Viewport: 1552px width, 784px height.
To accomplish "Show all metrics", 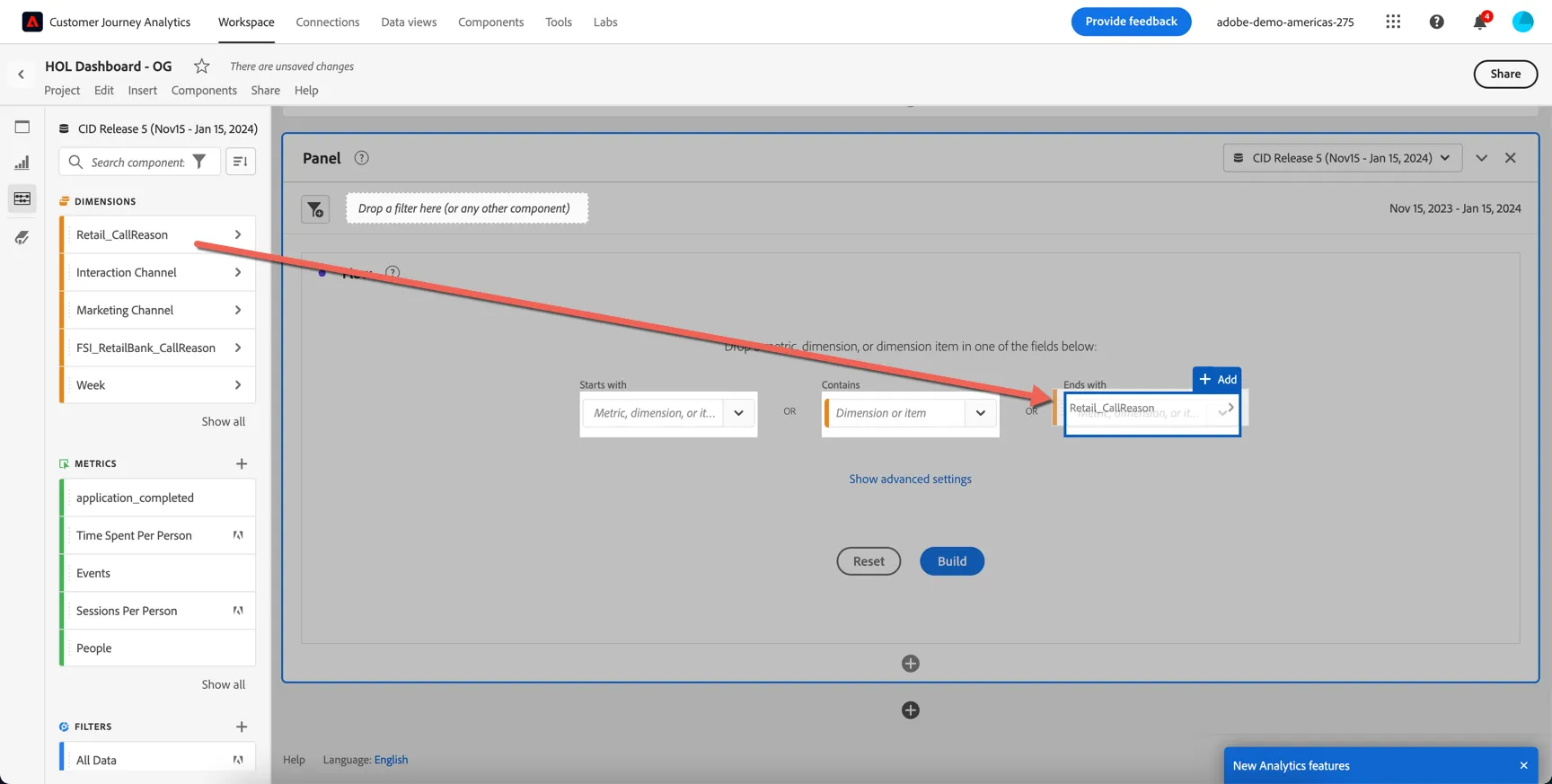I will 223,684.
